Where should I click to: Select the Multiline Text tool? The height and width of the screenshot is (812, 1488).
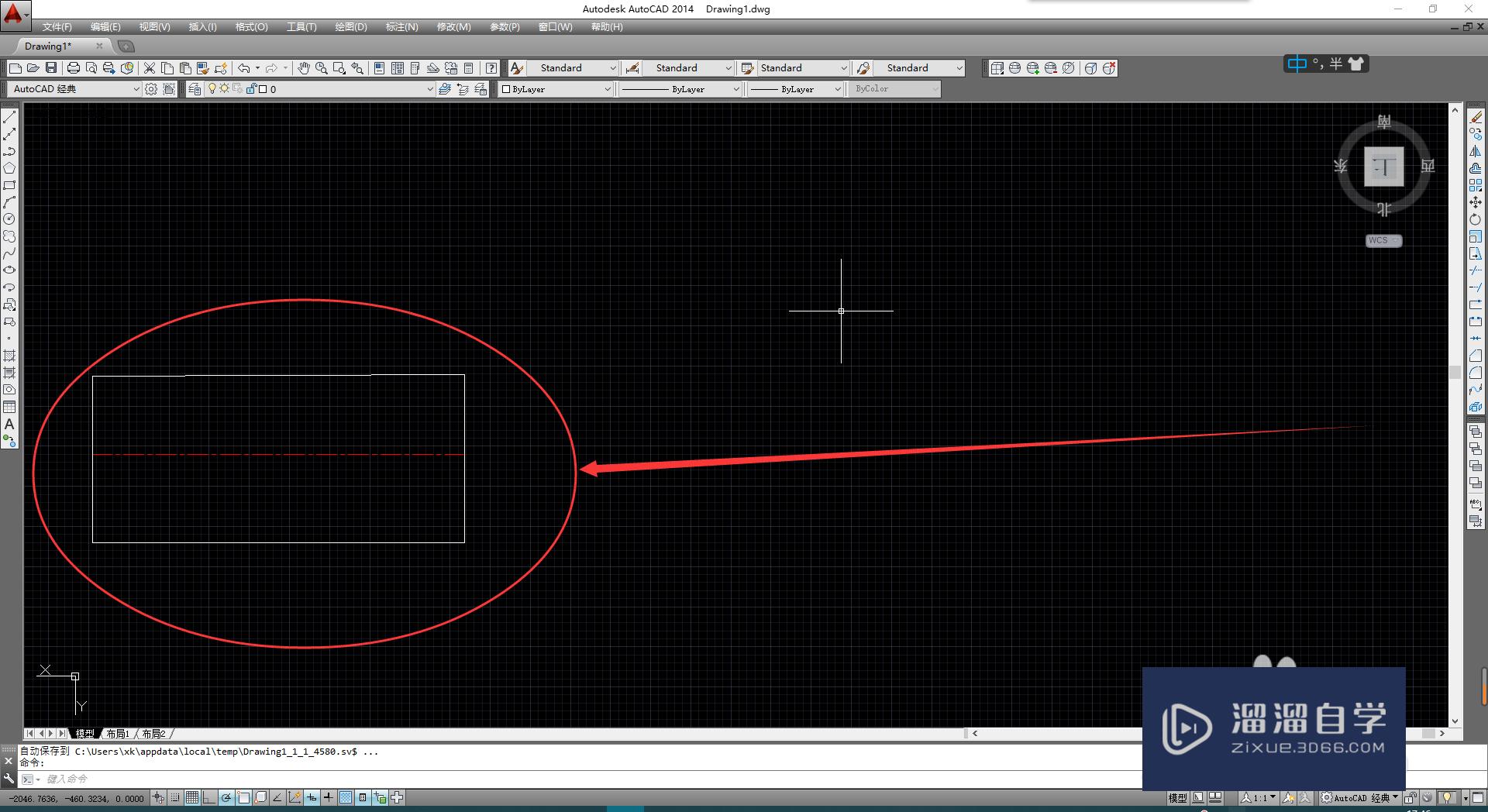click(x=9, y=425)
